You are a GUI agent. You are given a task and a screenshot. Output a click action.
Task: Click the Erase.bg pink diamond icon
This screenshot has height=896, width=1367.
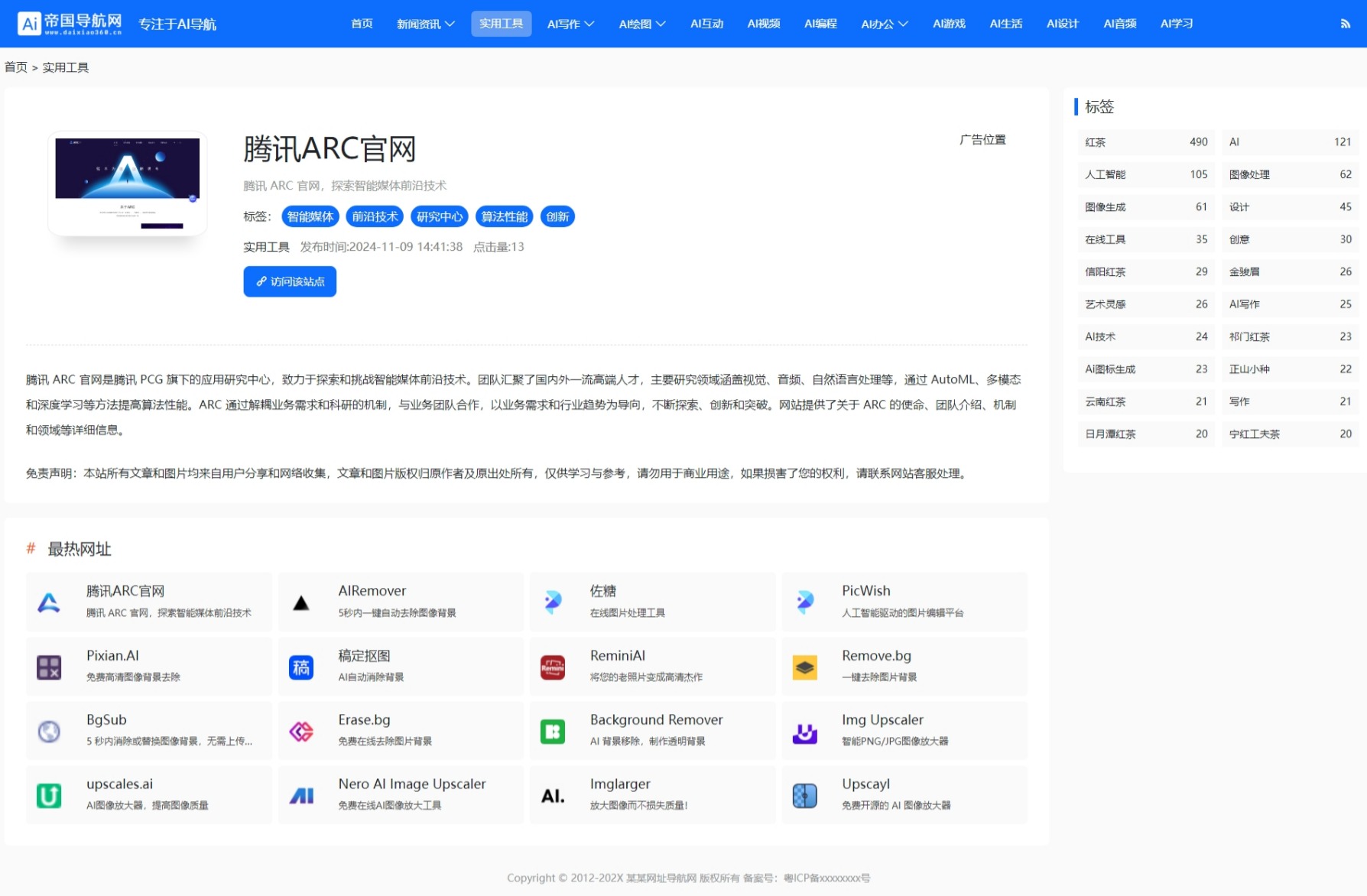[301, 732]
